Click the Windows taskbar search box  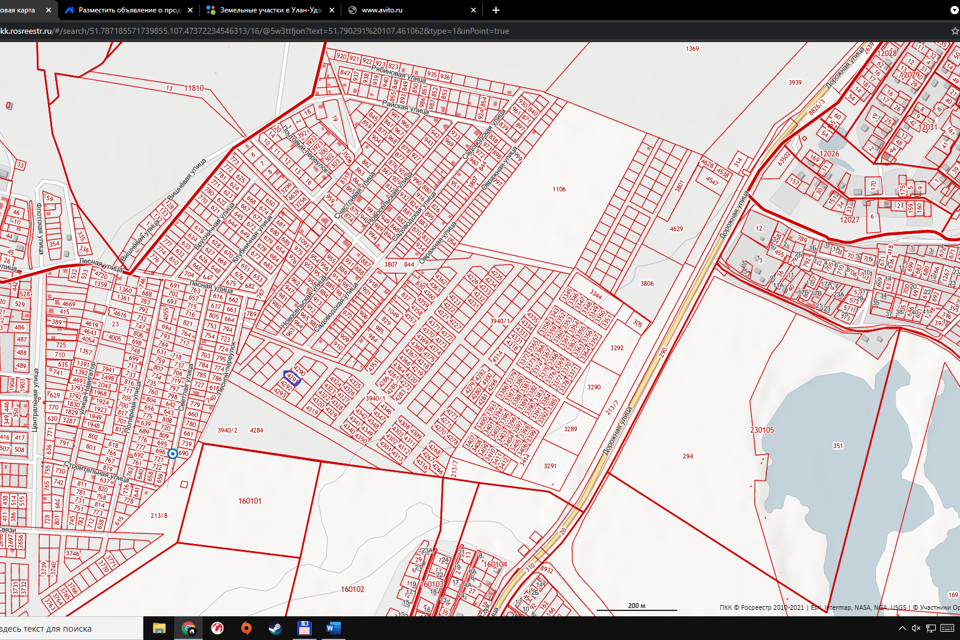70,629
